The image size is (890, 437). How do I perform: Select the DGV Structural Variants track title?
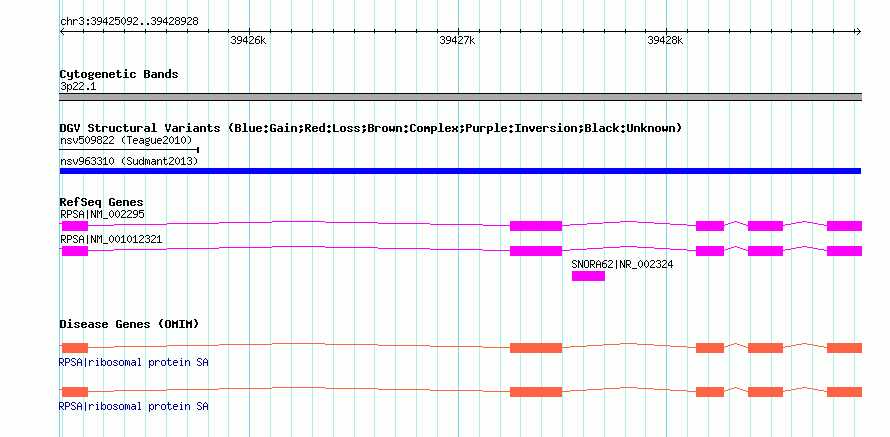coord(370,128)
